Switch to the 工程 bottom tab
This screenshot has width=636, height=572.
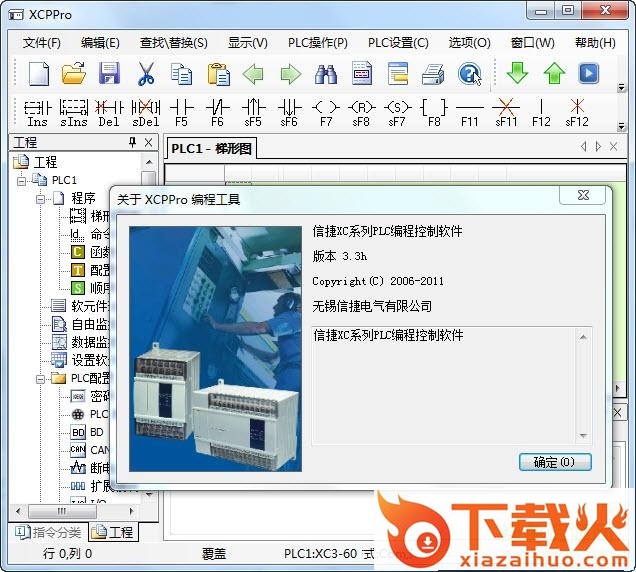pos(113,532)
